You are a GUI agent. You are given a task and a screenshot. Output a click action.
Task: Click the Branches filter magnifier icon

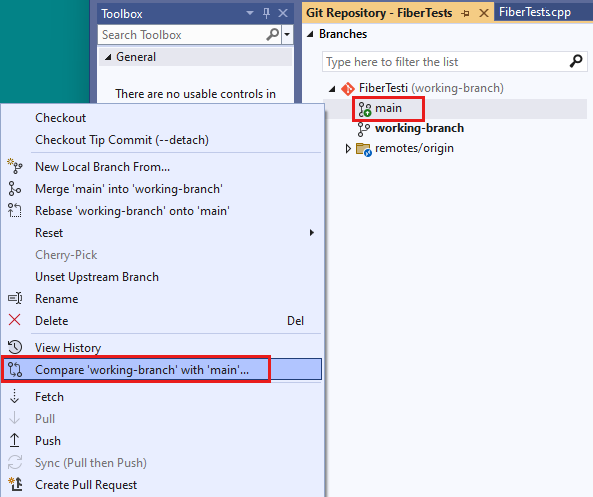(576, 61)
